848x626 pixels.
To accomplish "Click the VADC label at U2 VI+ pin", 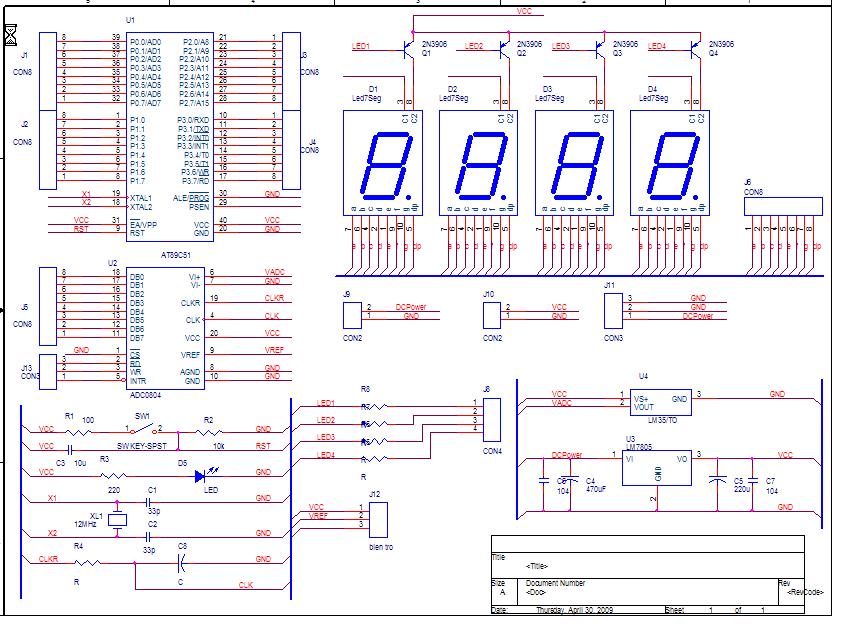I will [275, 272].
